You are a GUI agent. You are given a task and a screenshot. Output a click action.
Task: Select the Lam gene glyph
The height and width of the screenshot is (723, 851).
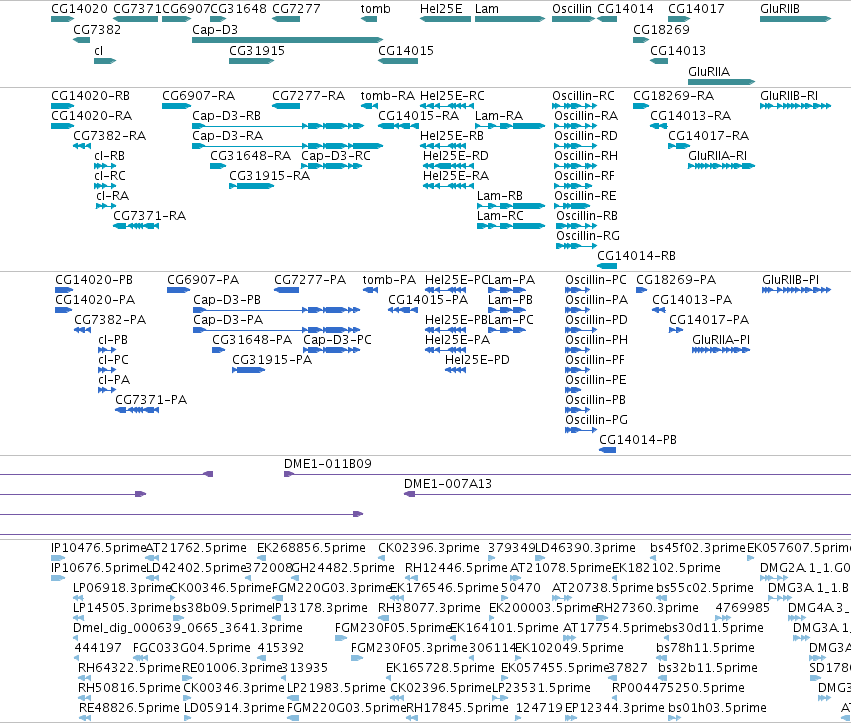510,19
